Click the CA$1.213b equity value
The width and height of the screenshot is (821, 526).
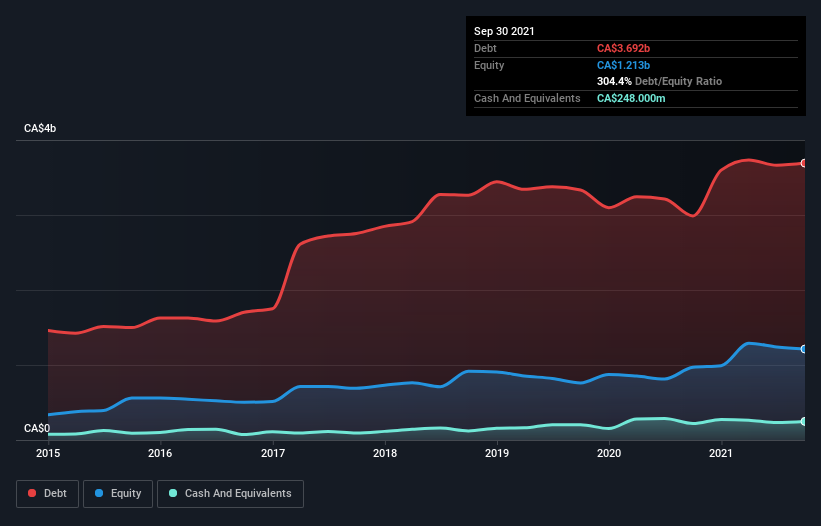click(623, 65)
